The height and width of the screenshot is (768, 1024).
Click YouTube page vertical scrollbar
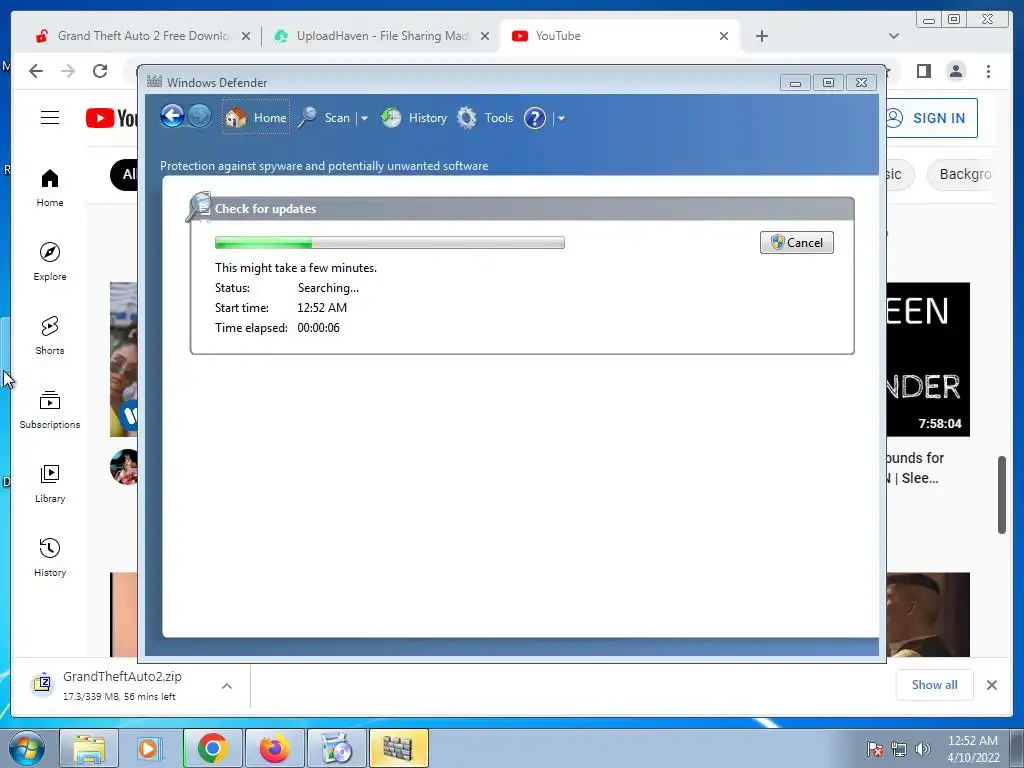pos(1002,494)
